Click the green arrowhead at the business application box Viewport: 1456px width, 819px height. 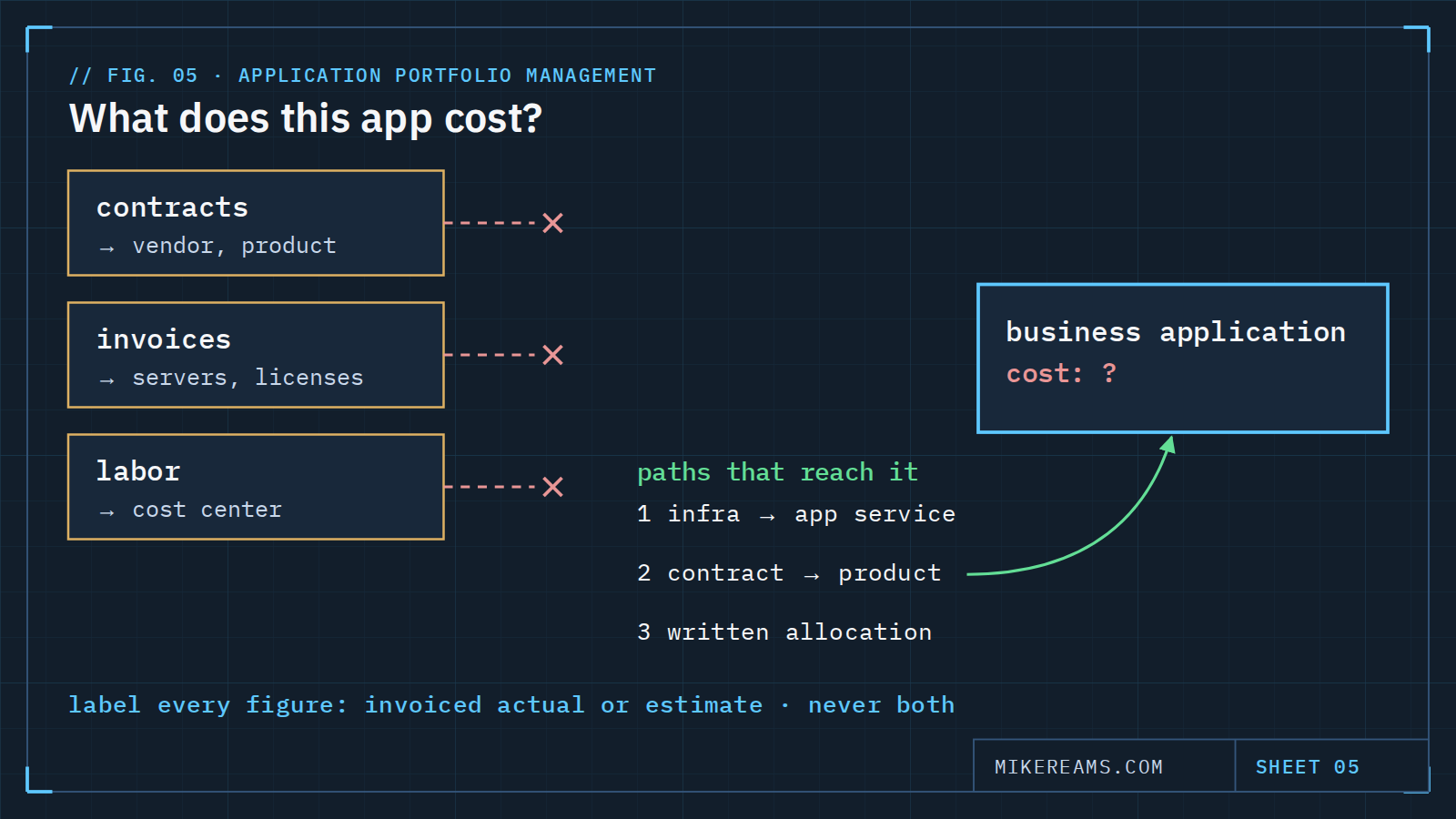click(1168, 444)
